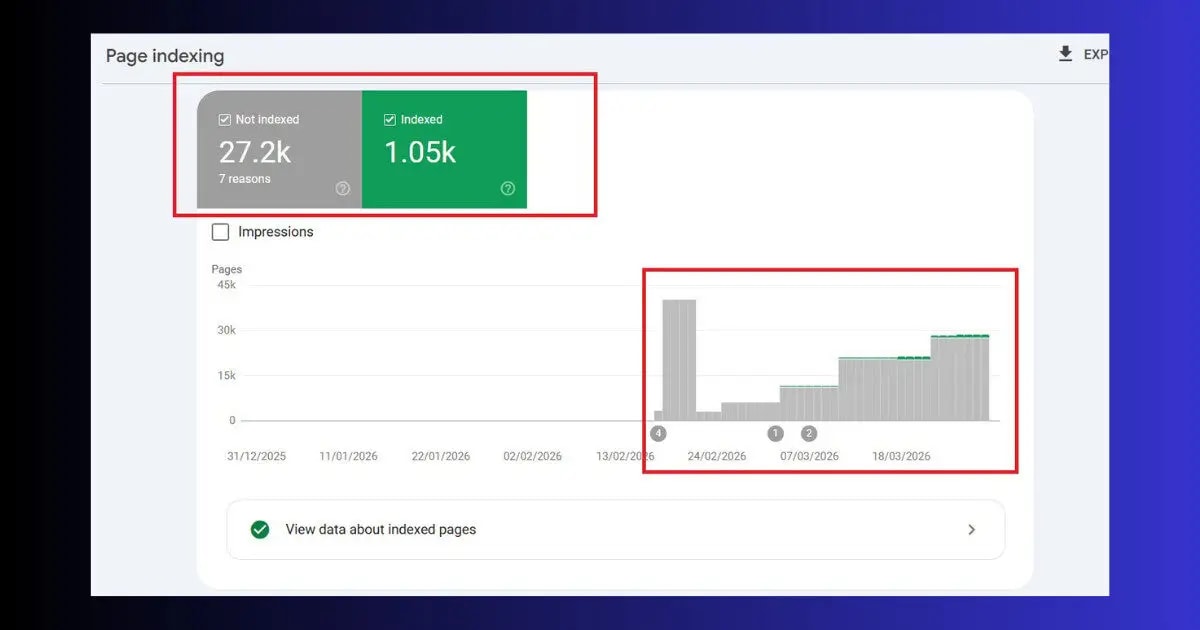This screenshot has height=630, width=1200.
Task: Switch to the Indexed metric card
Action: [x=445, y=150]
